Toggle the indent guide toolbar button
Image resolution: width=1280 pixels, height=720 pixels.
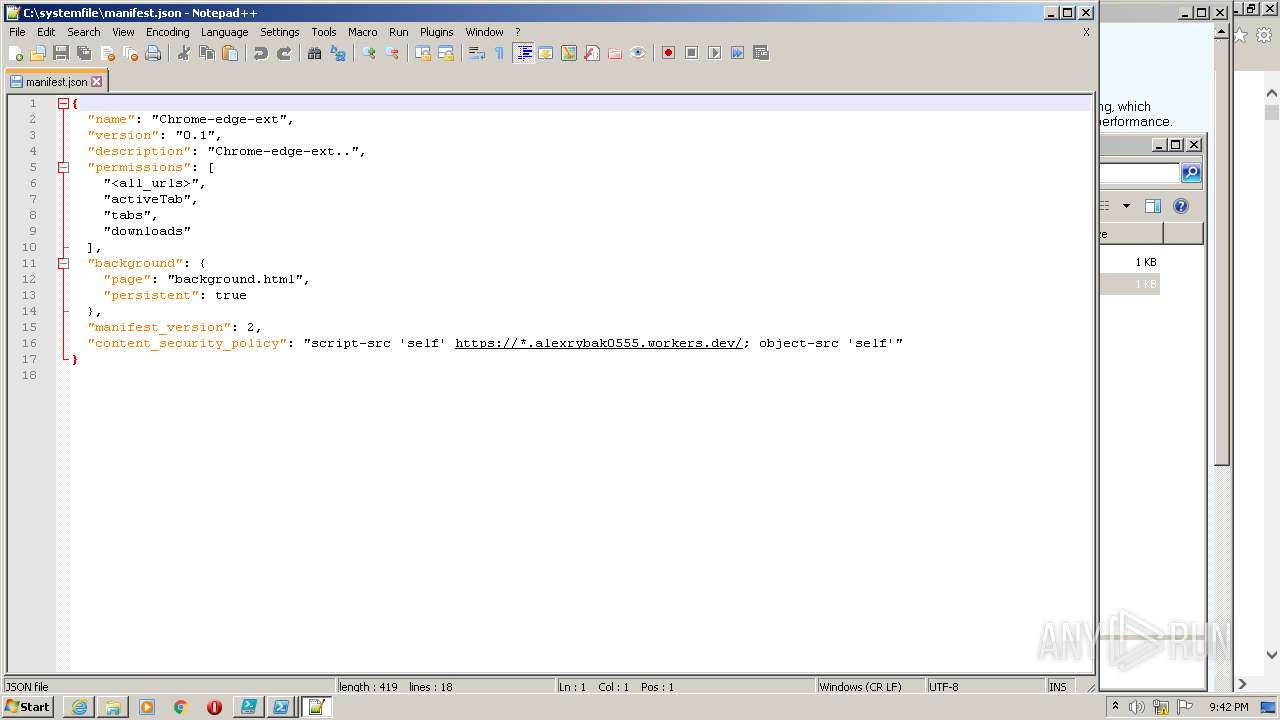(523, 53)
